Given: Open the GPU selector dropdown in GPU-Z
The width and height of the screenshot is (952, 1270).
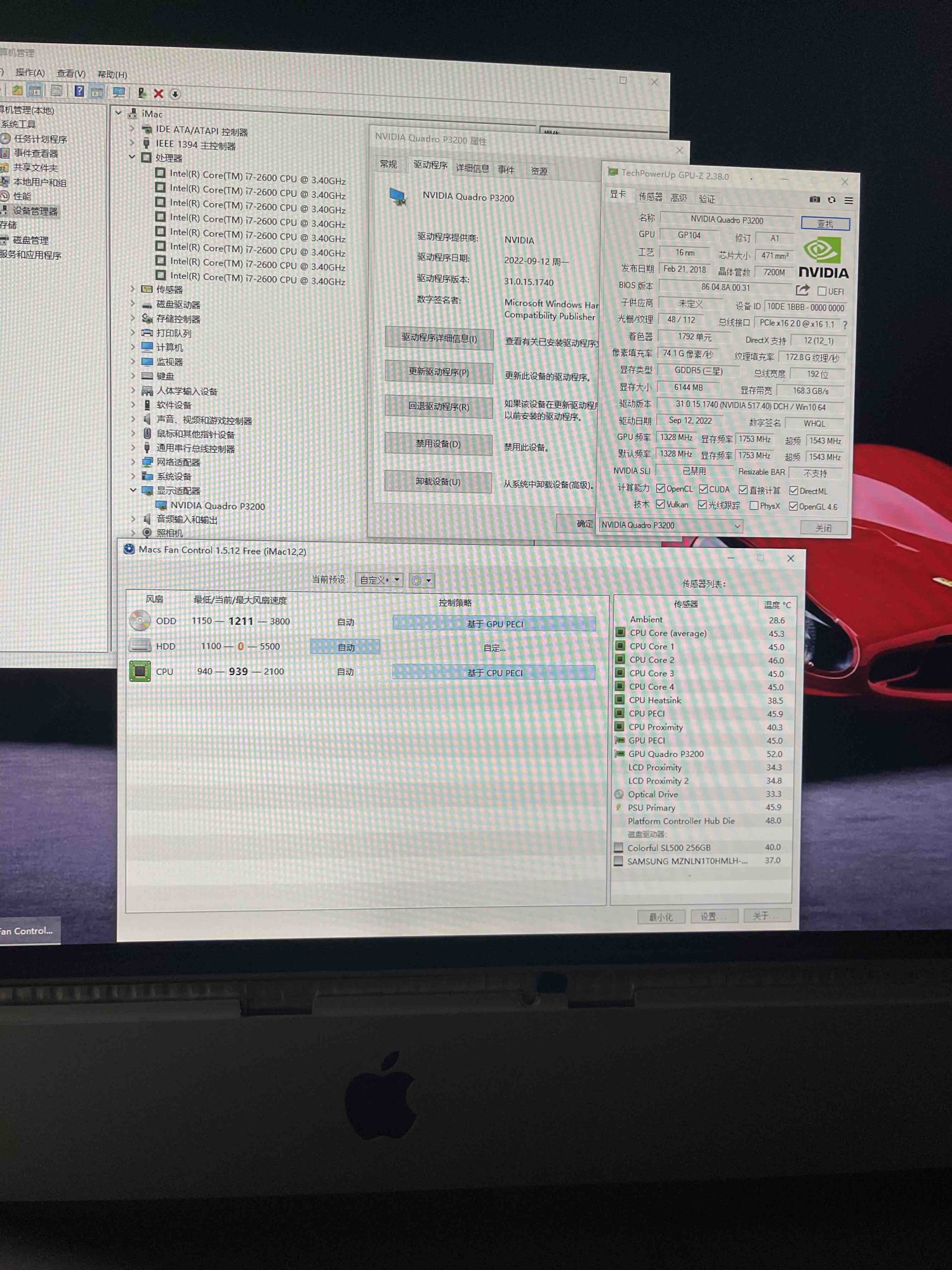Looking at the screenshot, I should (671, 525).
